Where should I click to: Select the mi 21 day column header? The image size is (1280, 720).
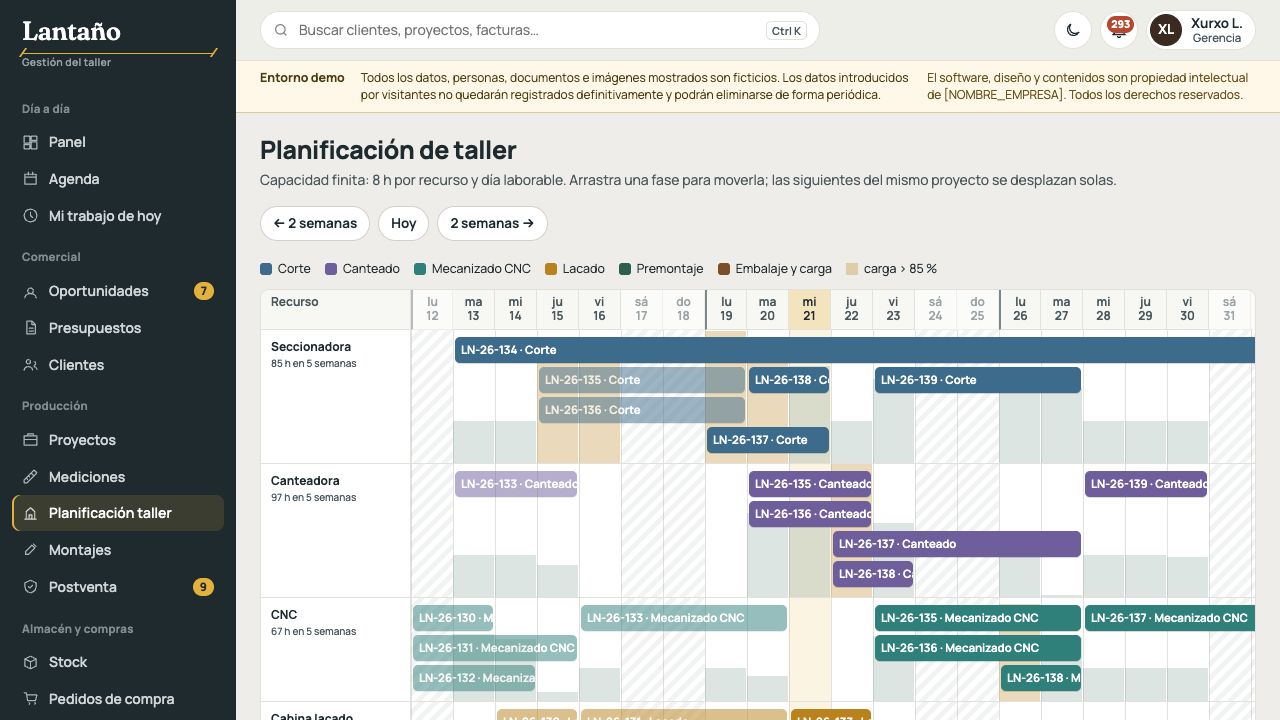tap(809, 308)
